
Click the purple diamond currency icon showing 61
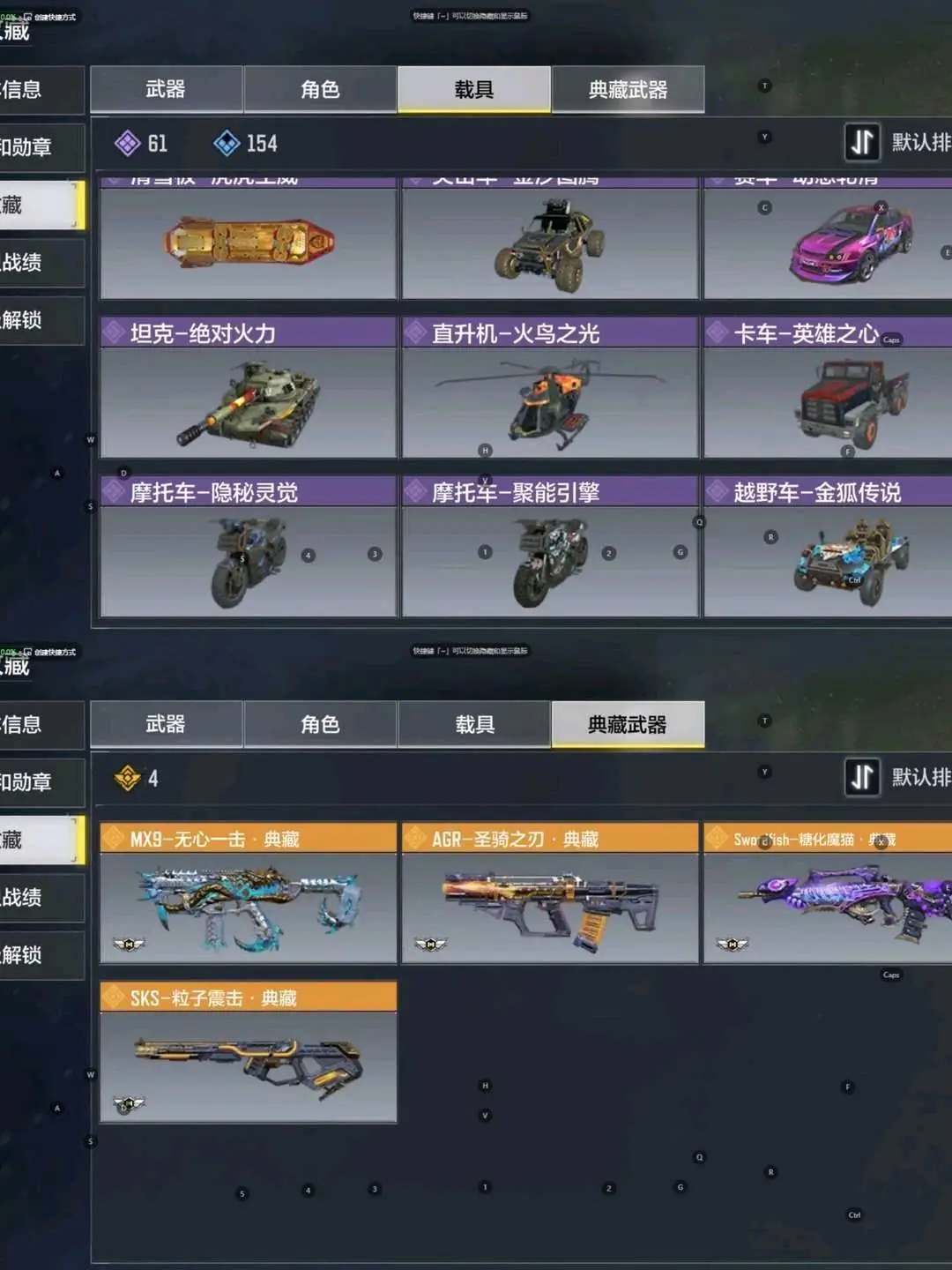point(128,143)
